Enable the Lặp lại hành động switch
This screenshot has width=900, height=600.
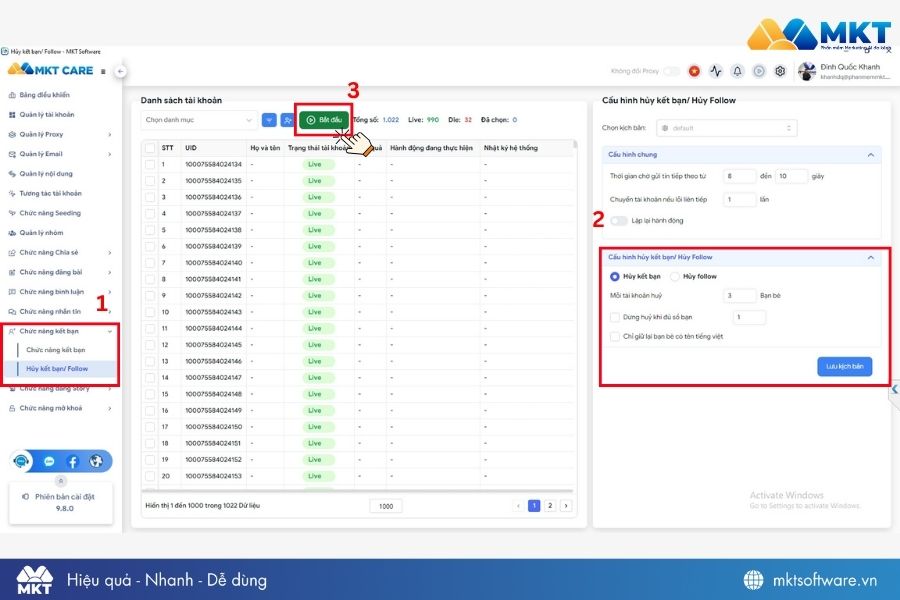[619, 220]
